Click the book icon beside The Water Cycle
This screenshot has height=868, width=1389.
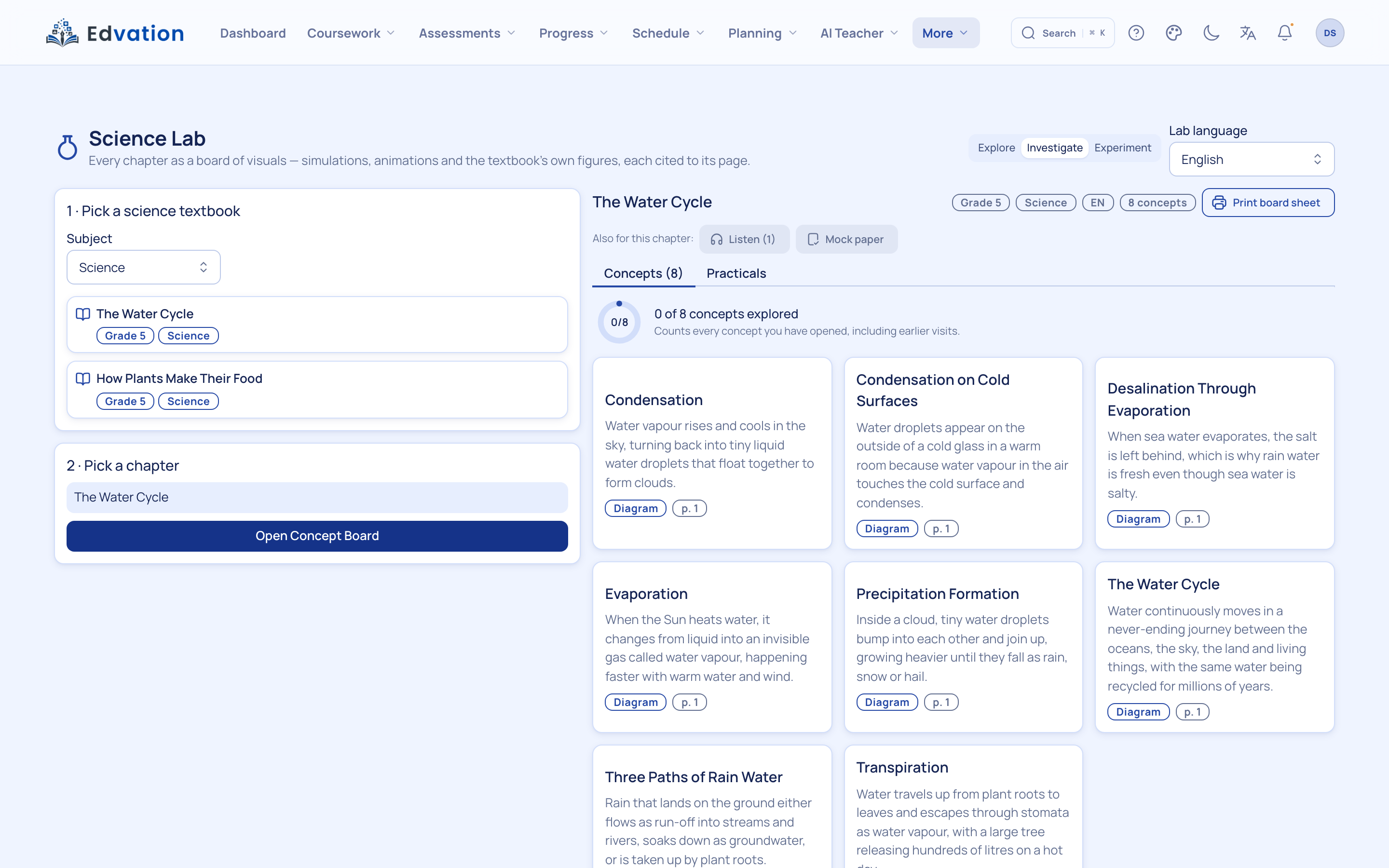[82, 314]
